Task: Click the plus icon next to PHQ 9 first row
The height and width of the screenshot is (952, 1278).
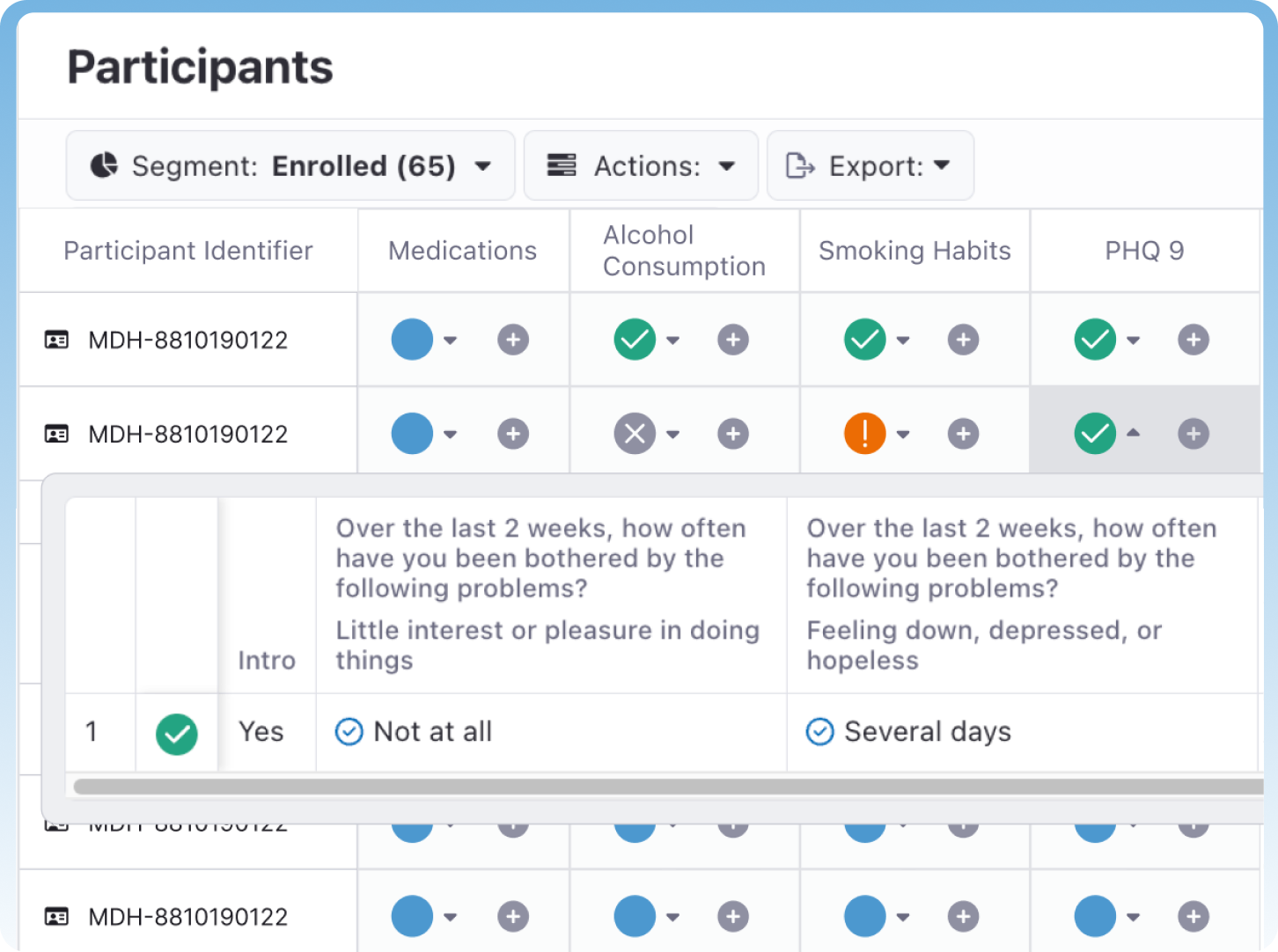Action: click(x=1194, y=340)
